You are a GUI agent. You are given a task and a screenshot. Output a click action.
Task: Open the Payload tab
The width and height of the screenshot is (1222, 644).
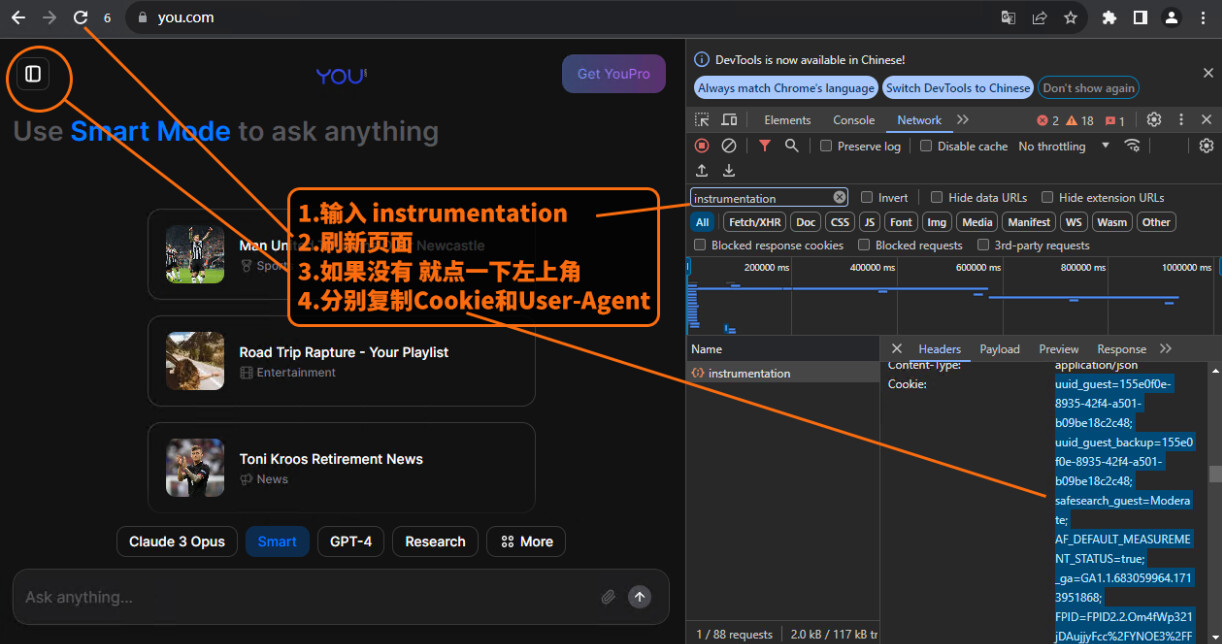click(999, 349)
